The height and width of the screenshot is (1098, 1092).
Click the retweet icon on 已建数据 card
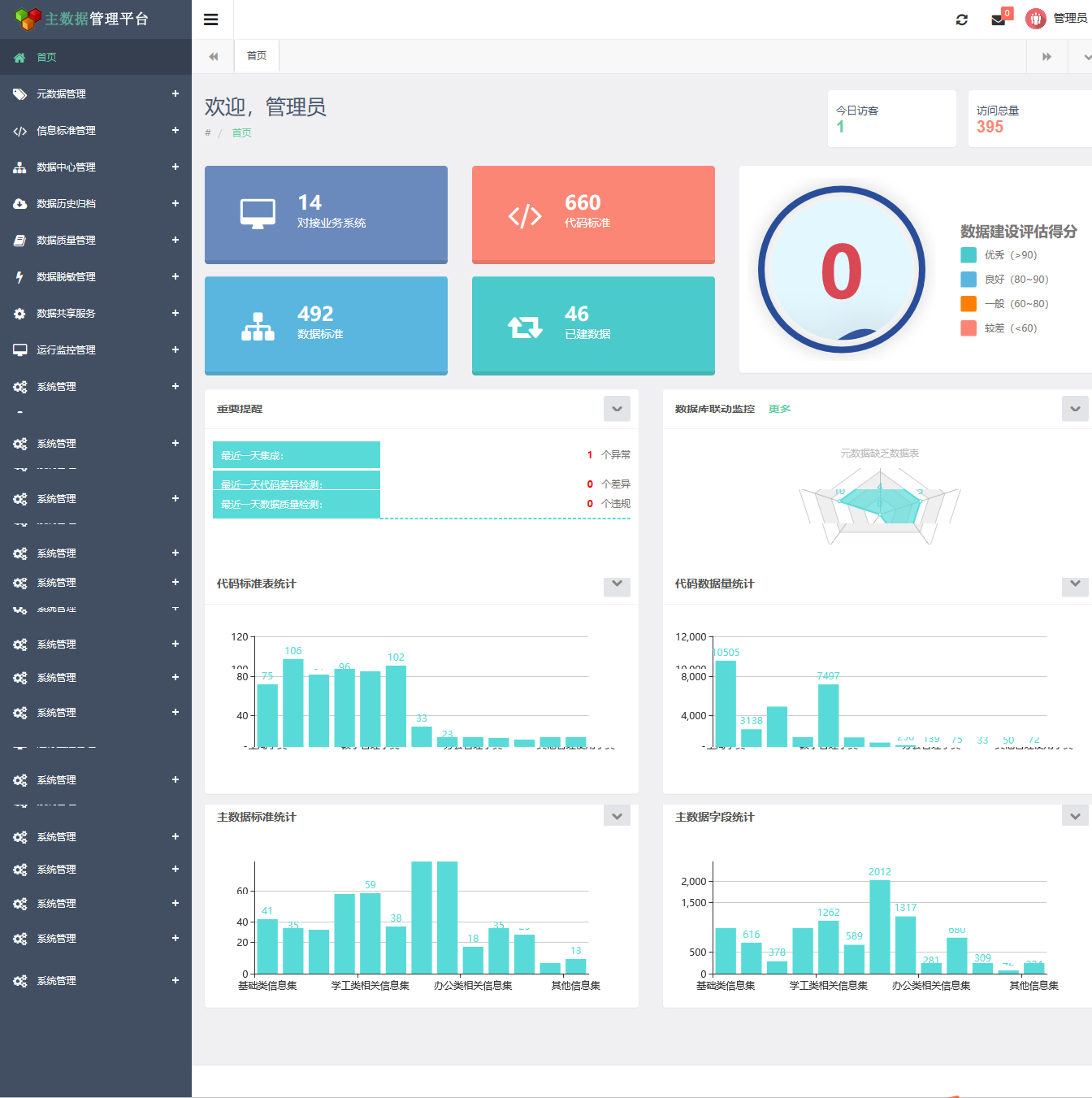[525, 327]
